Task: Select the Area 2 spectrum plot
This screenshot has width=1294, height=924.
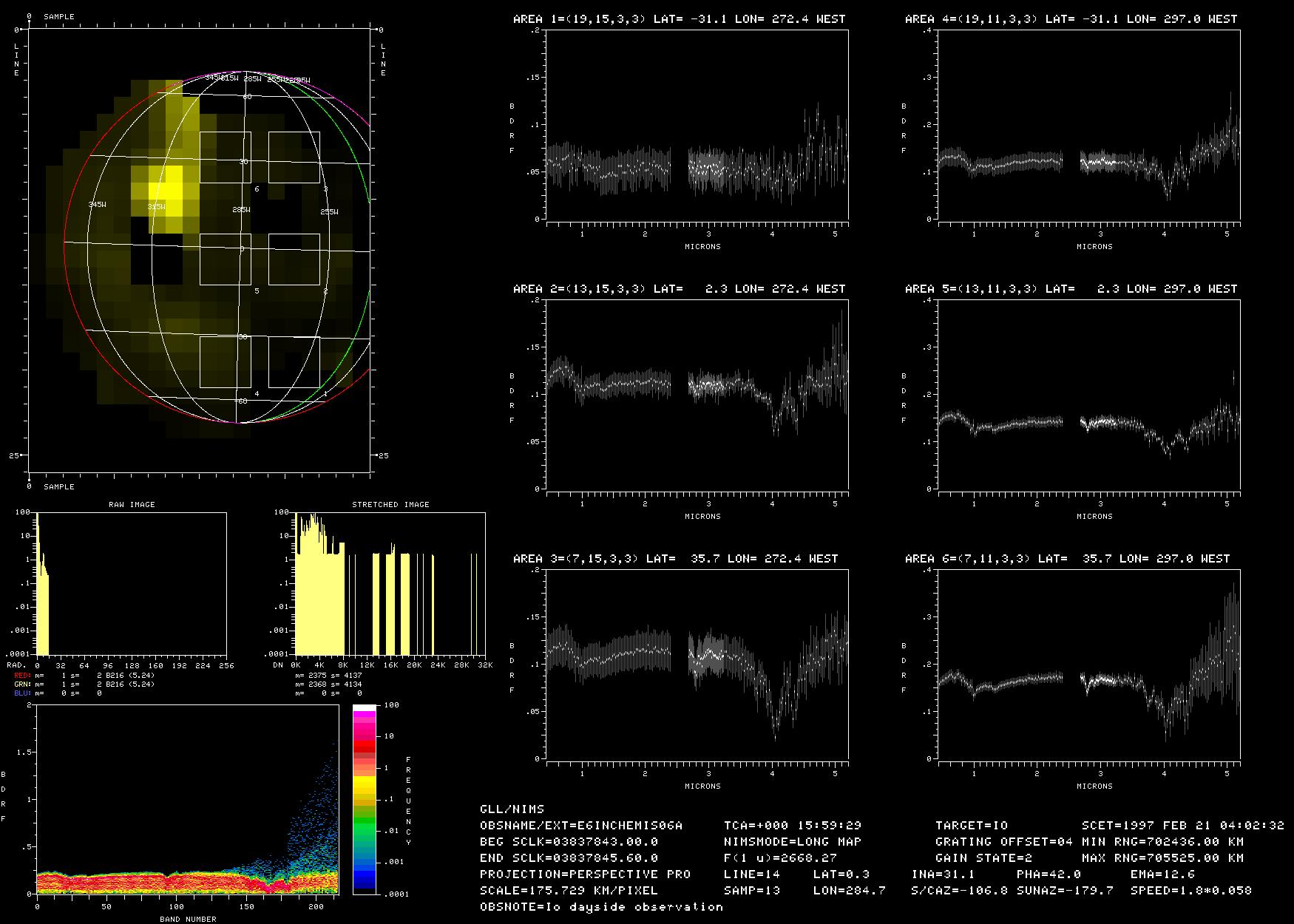Action: point(697,395)
